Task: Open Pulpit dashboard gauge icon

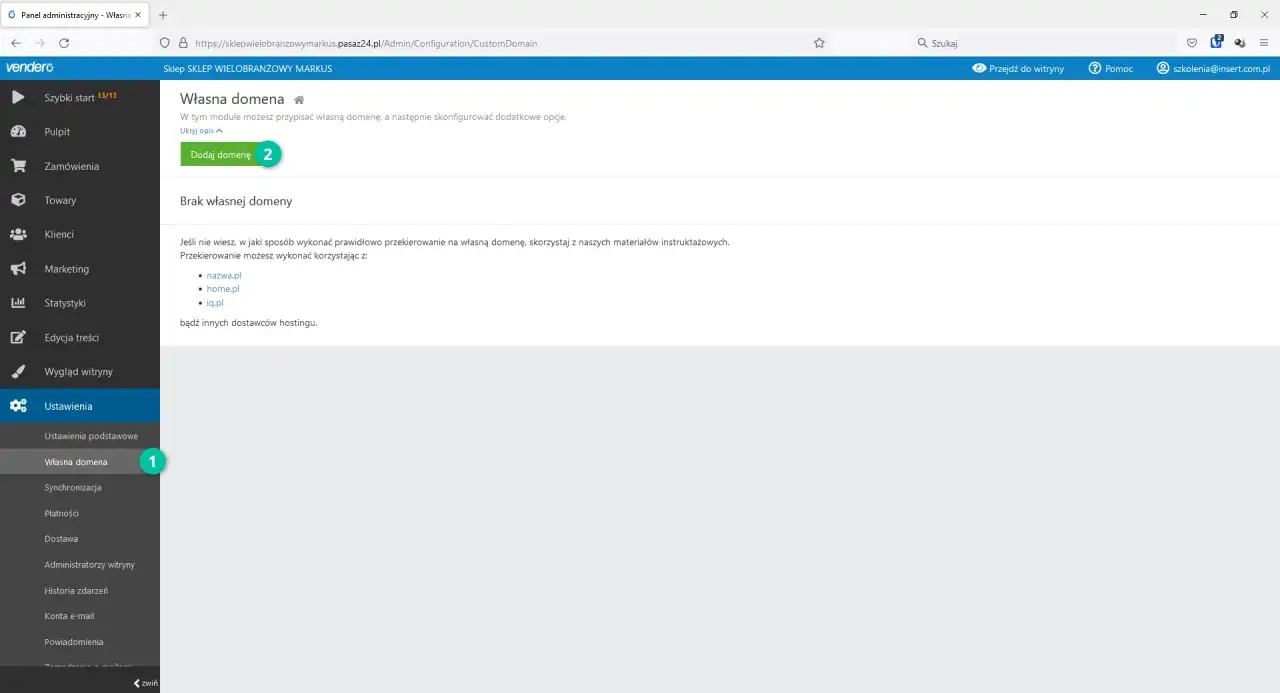Action: coord(18,132)
